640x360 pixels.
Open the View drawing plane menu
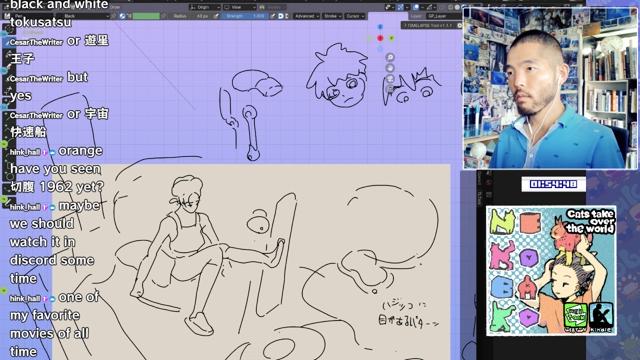[x=239, y=7]
